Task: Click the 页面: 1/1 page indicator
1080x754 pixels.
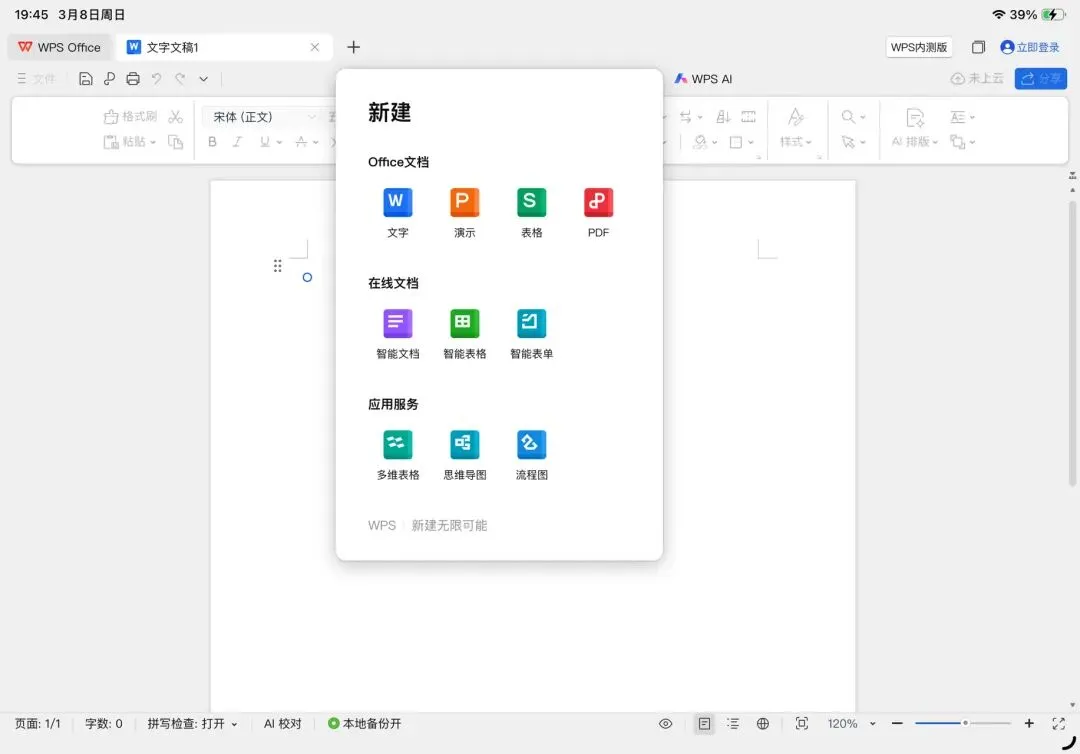Action: [38, 723]
